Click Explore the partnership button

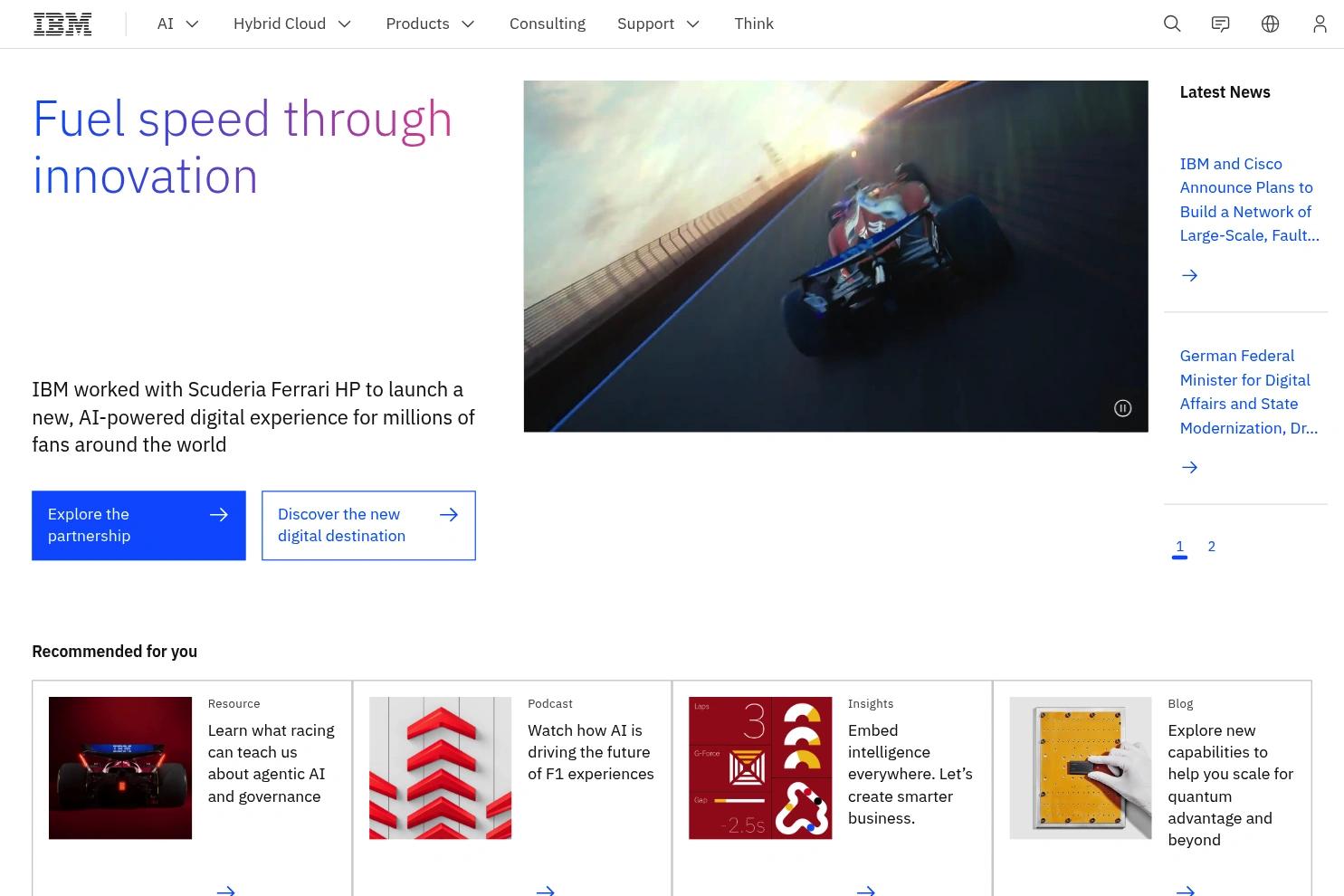pos(138,526)
